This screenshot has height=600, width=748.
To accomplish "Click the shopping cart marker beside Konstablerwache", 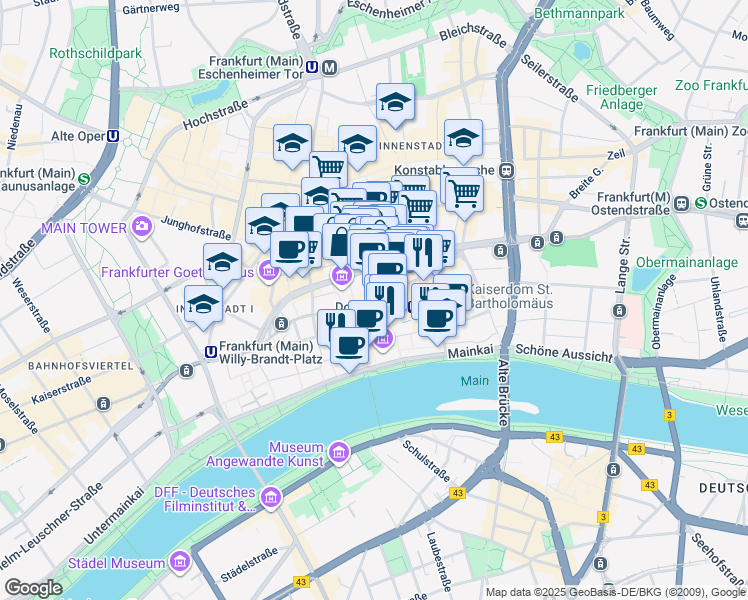I will tap(464, 197).
